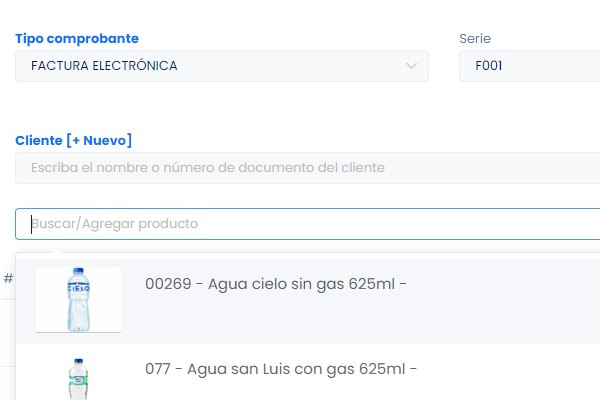This screenshot has height=400, width=600.
Task: Select the Cielo water bottle image
Action: pyautogui.click(x=78, y=299)
